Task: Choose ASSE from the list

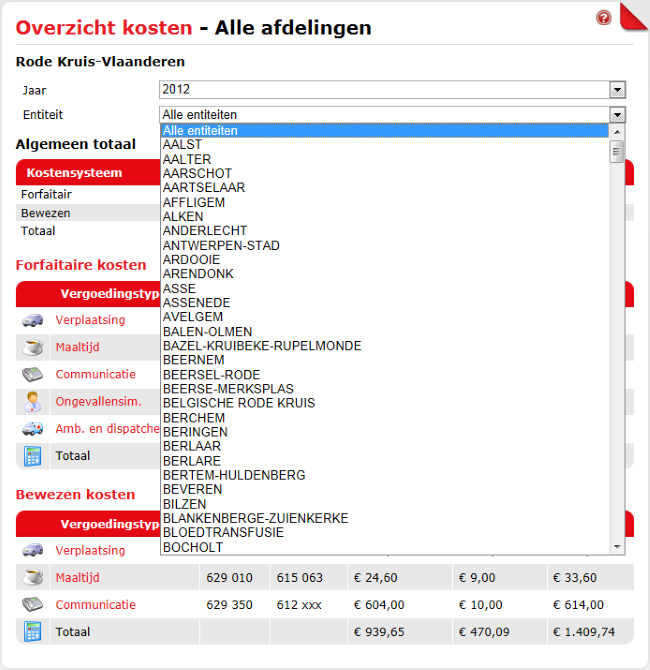Action: pos(385,288)
